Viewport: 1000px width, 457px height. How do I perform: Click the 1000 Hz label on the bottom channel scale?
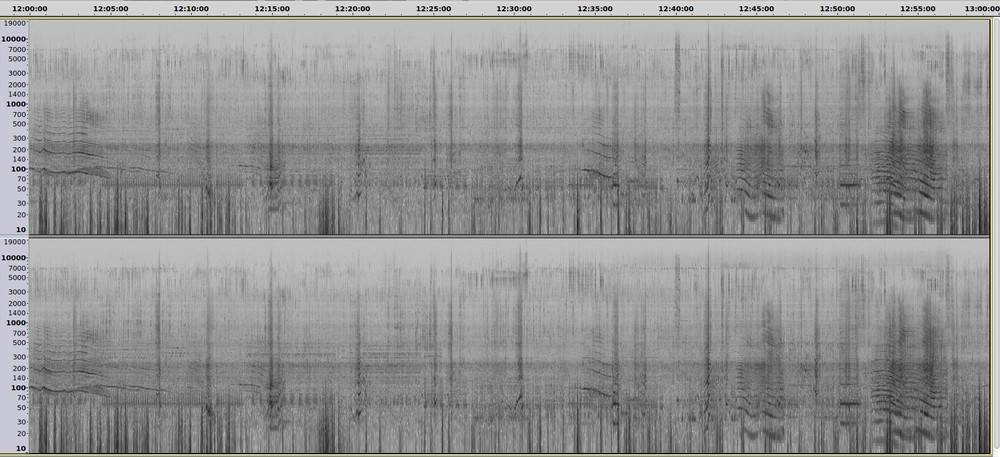(17, 323)
